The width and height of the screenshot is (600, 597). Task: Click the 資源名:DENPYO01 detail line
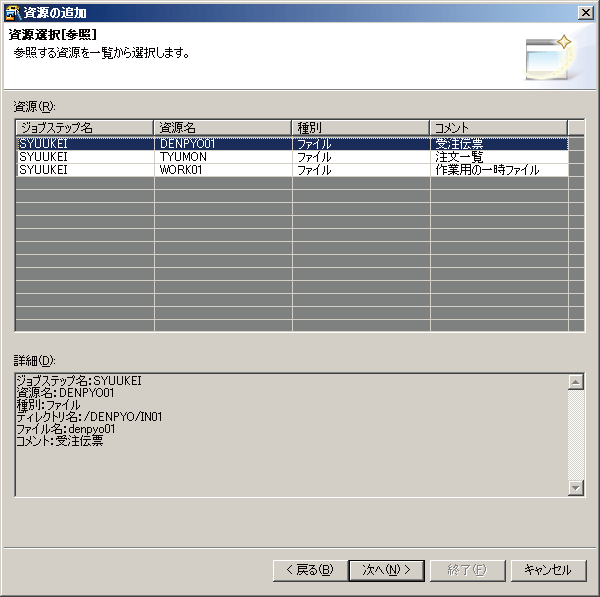click(65, 393)
